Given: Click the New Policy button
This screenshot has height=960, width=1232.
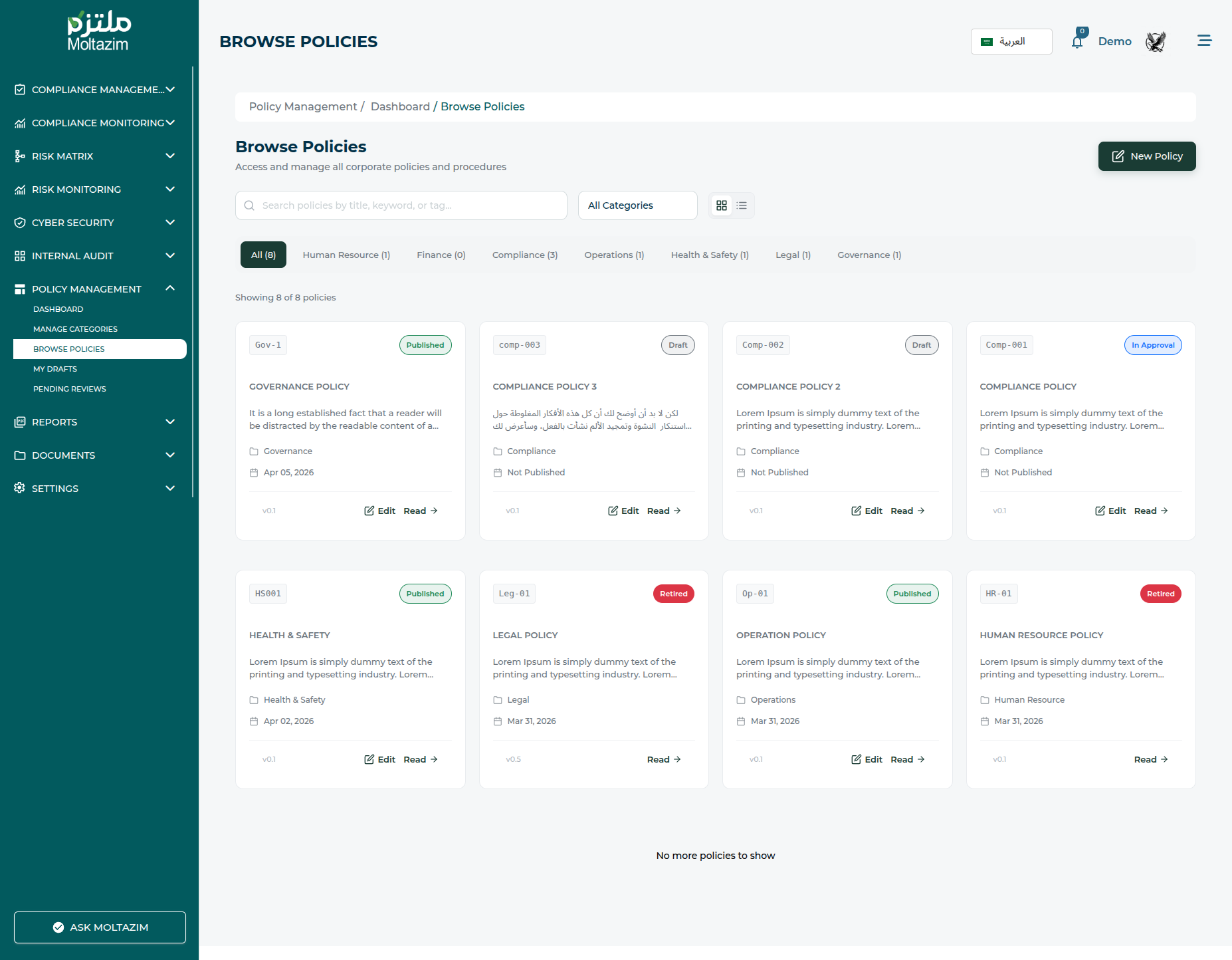Looking at the screenshot, I should tap(1146, 156).
